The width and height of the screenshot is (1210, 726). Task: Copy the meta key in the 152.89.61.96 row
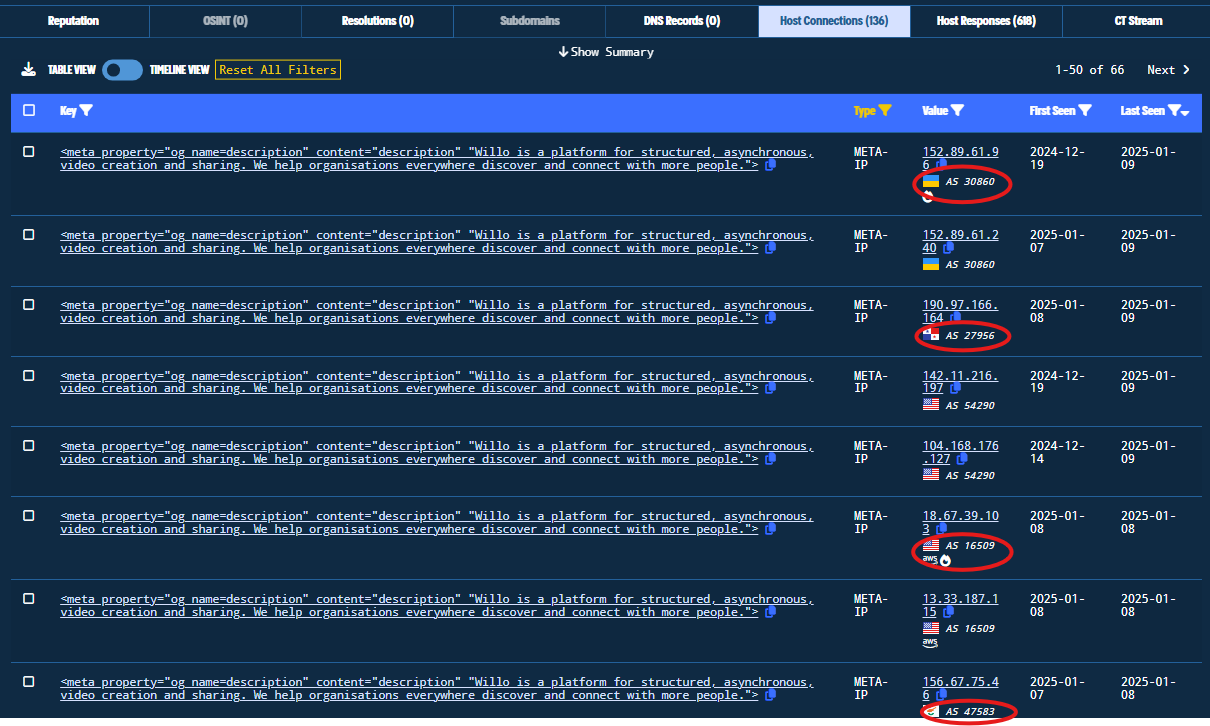pyautogui.click(x=770, y=165)
